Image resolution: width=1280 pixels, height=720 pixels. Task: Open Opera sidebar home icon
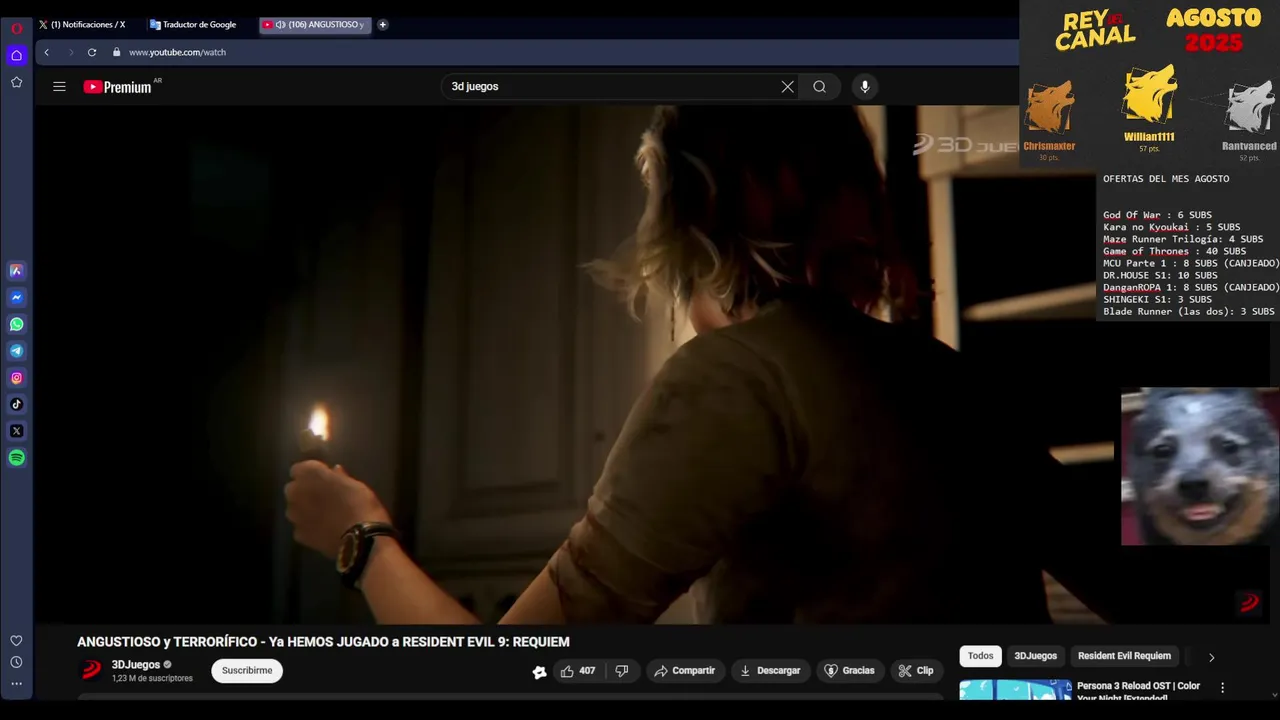pyautogui.click(x=16, y=55)
